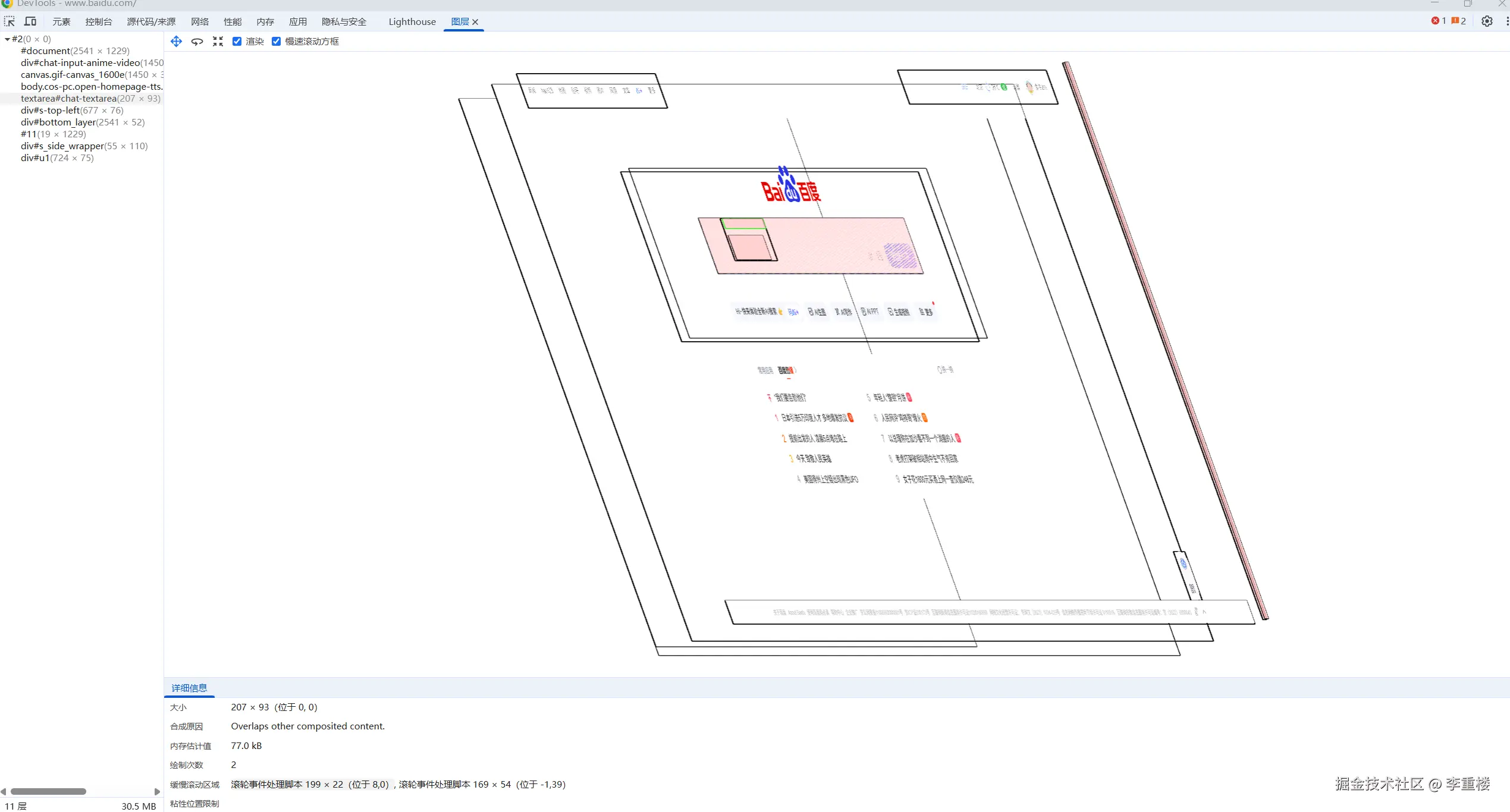Activate the inspect element picker icon
The width and height of the screenshot is (1510, 812).
(x=9, y=21)
